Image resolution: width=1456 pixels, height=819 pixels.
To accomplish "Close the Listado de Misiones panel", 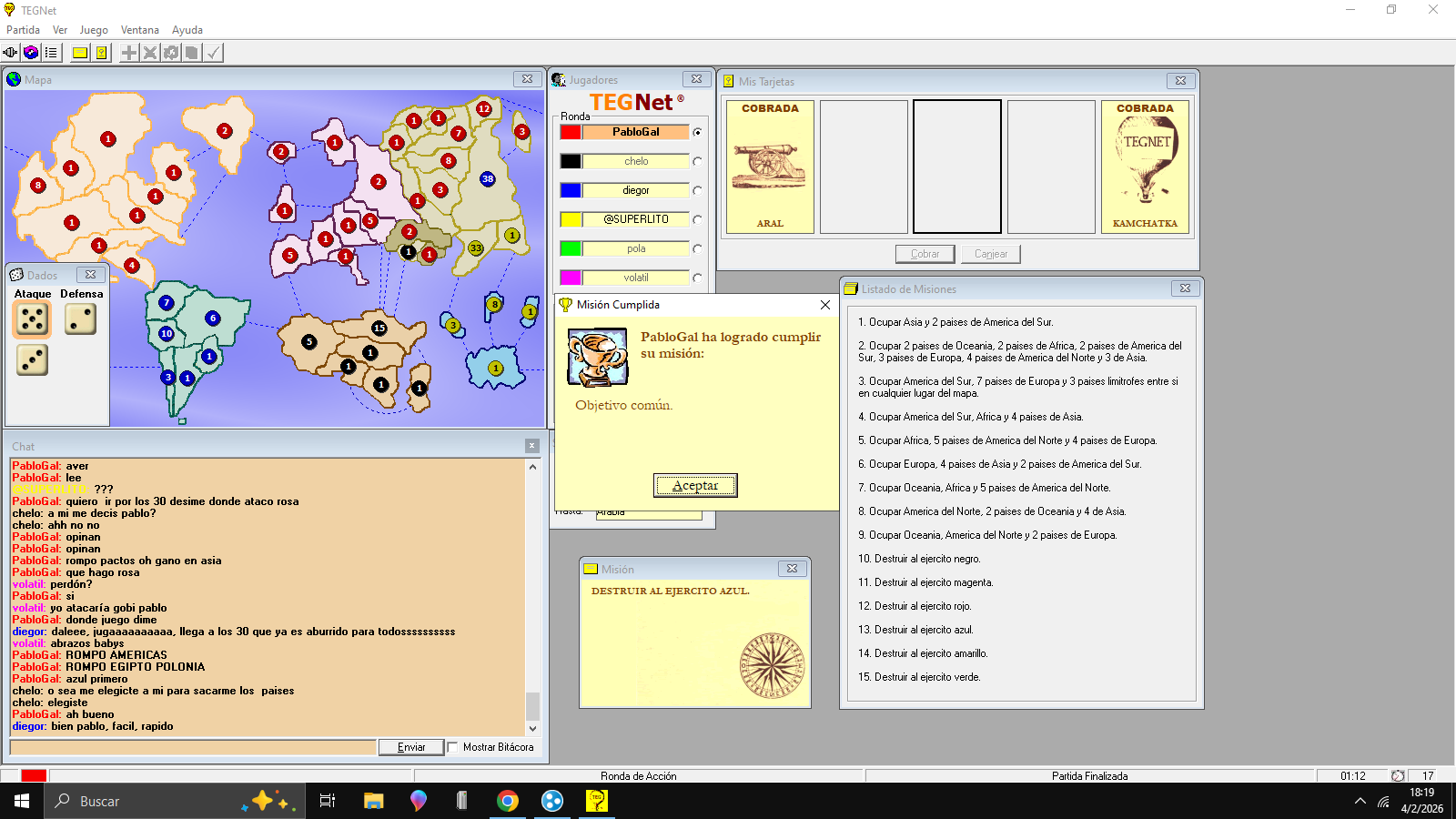I will click(1185, 288).
